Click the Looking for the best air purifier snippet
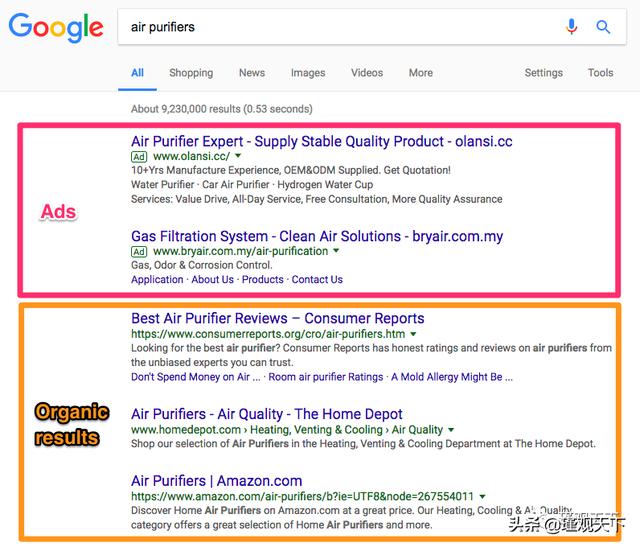 pos(371,355)
